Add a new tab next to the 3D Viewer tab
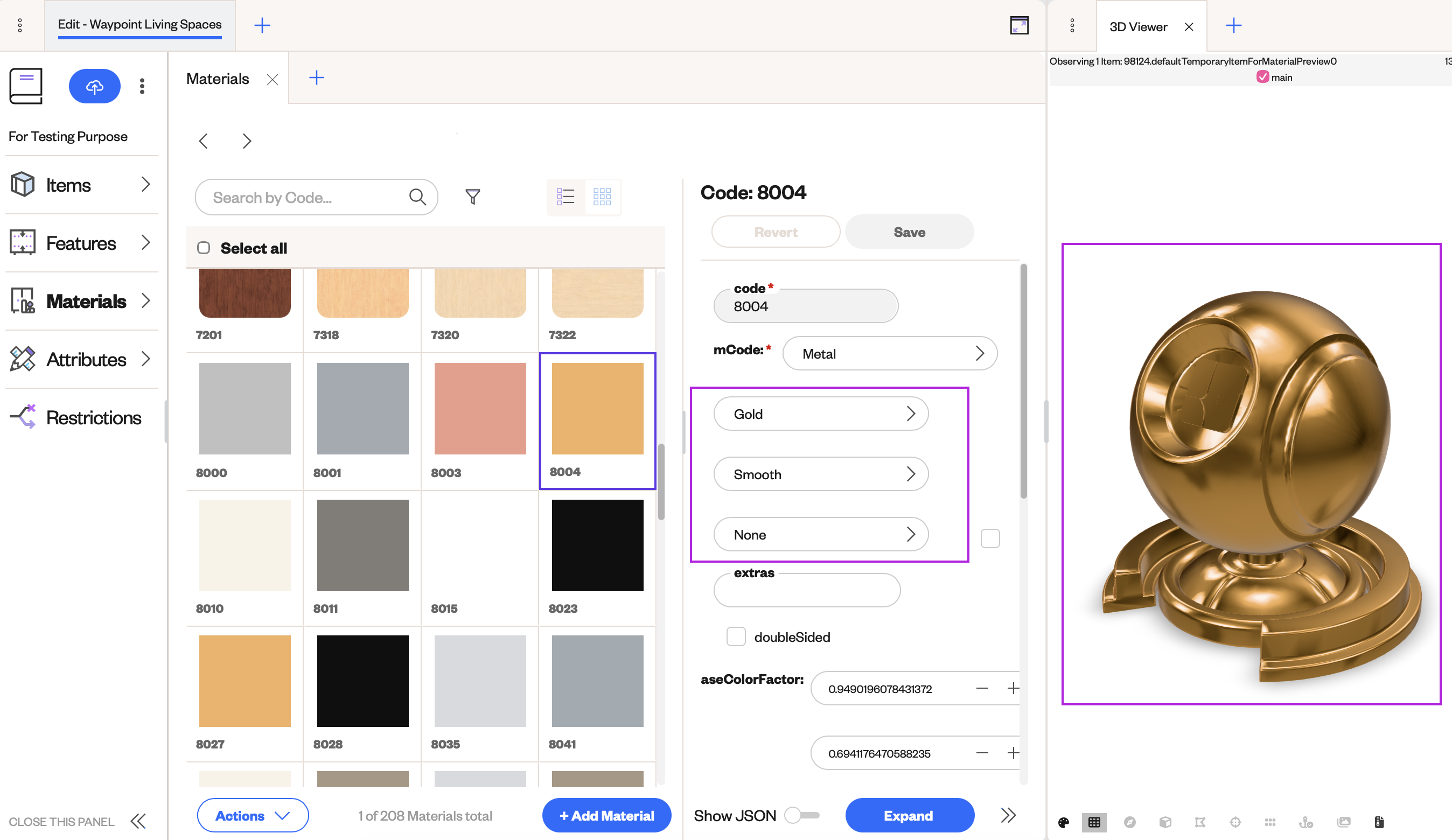This screenshot has width=1452, height=840. click(x=1234, y=25)
